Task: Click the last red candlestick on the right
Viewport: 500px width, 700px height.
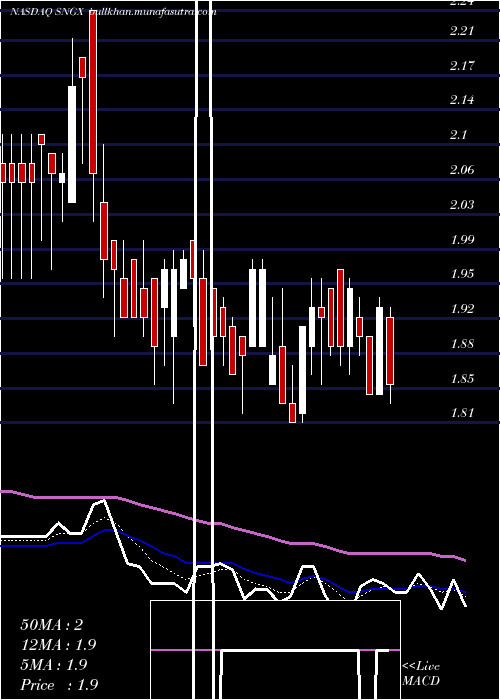Action: (x=390, y=351)
